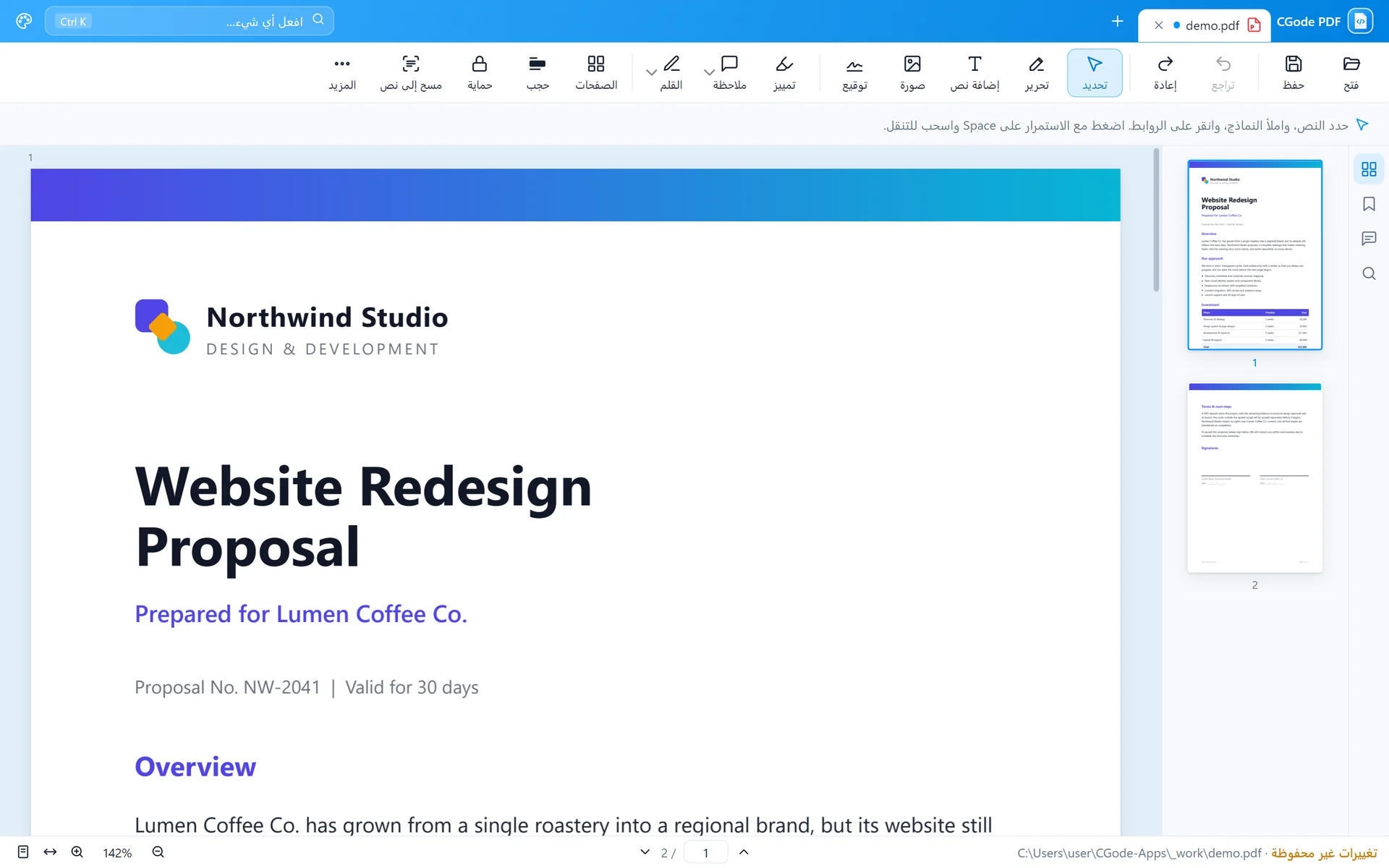Viewport: 1389px width, 868px height.
Task: Click the page number field
Action: pos(705,853)
